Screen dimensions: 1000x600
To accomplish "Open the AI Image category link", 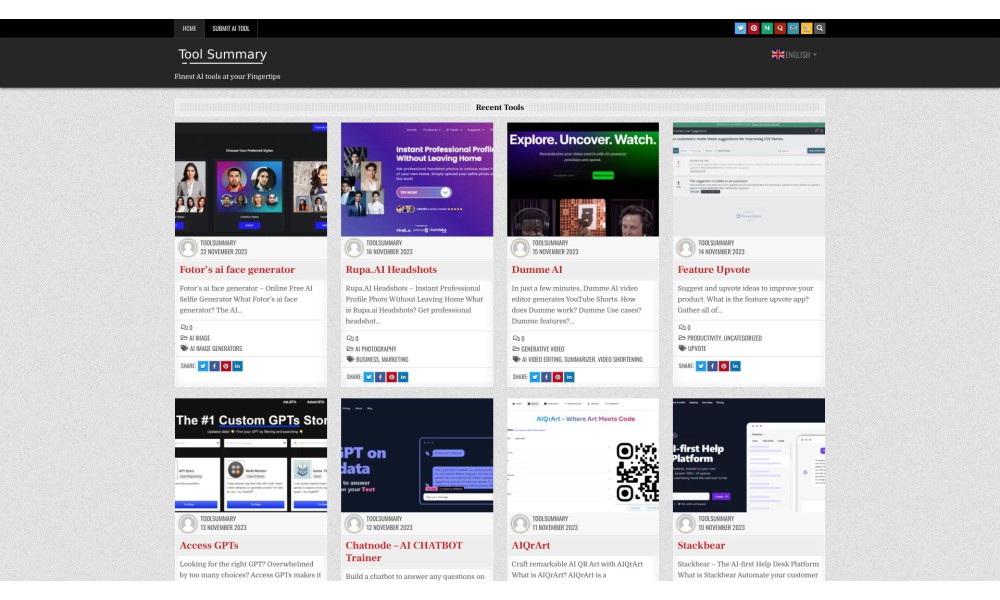I will (x=199, y=338).
